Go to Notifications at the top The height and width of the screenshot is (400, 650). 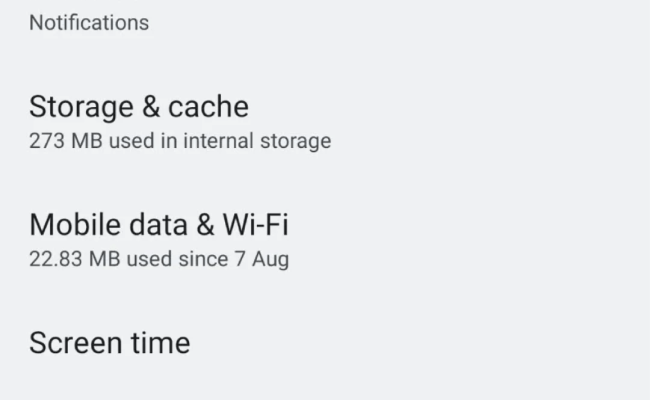coord(89,22)
